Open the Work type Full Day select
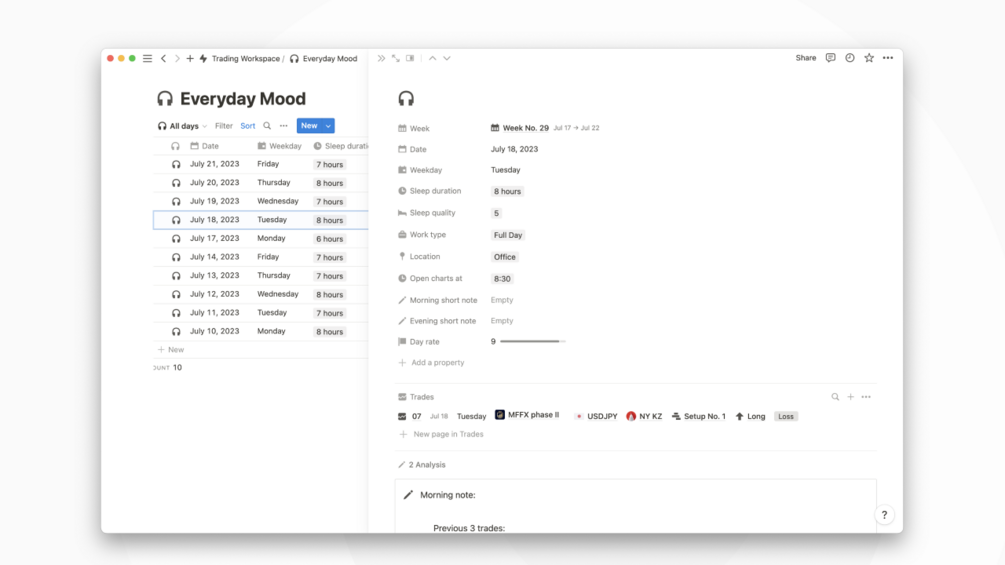This screenshot has height=565, width=1005. pos(508,235)
